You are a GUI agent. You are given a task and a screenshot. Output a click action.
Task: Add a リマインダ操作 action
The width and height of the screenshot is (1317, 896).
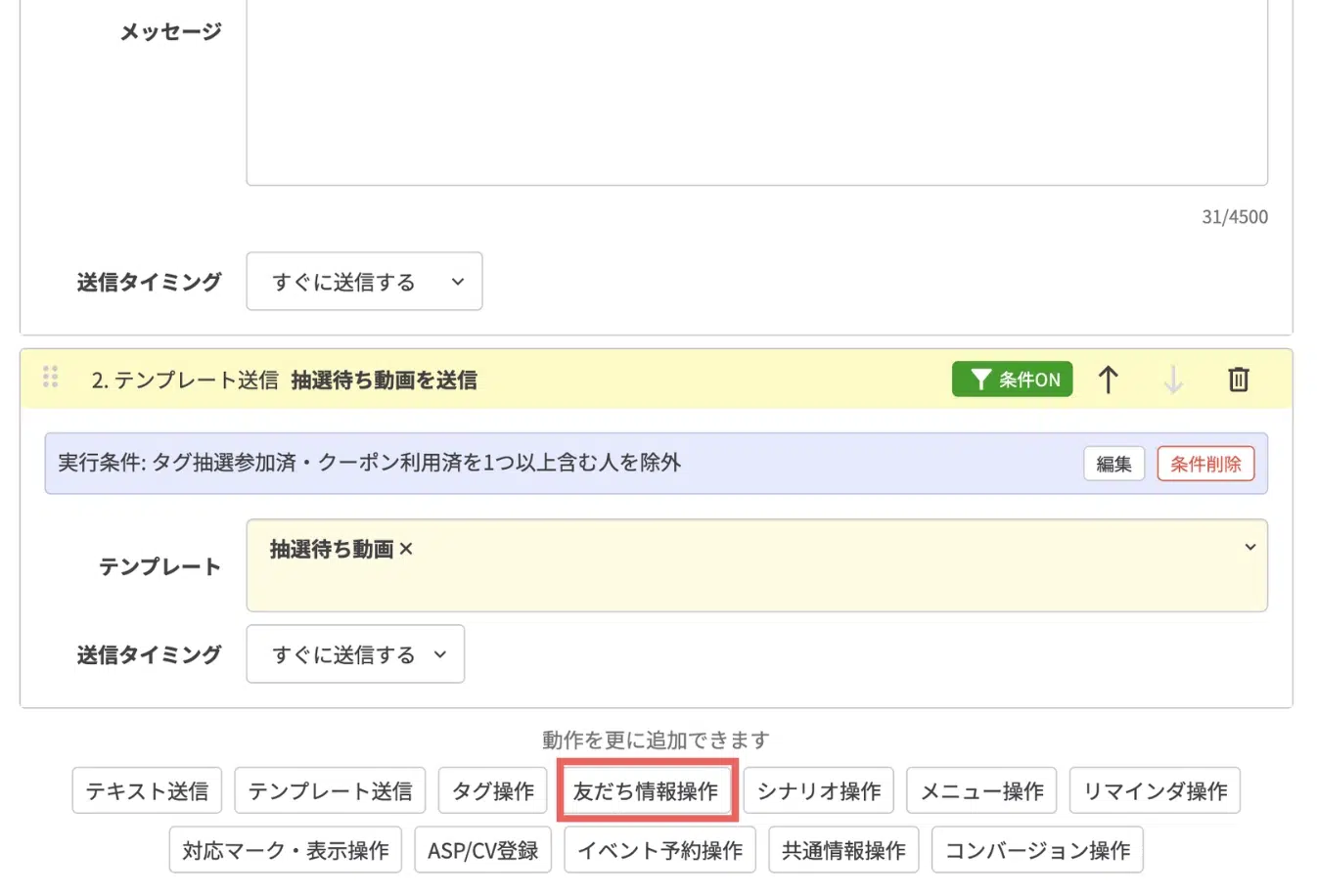pyautogui.click(x=1155, y=790)
